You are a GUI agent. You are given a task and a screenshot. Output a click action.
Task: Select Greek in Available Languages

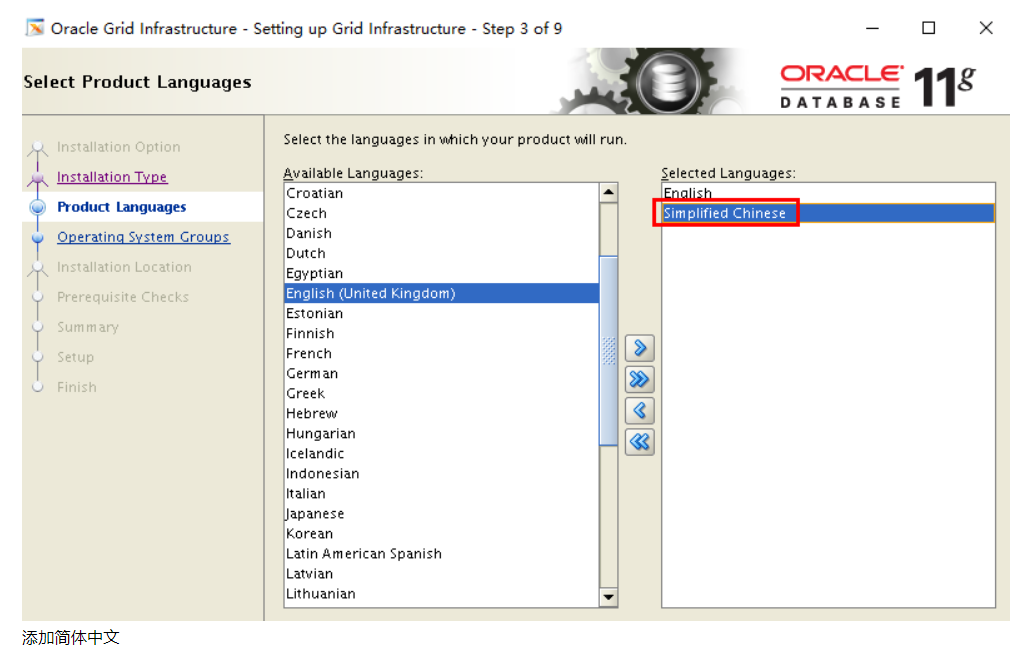tap(441, 393)
